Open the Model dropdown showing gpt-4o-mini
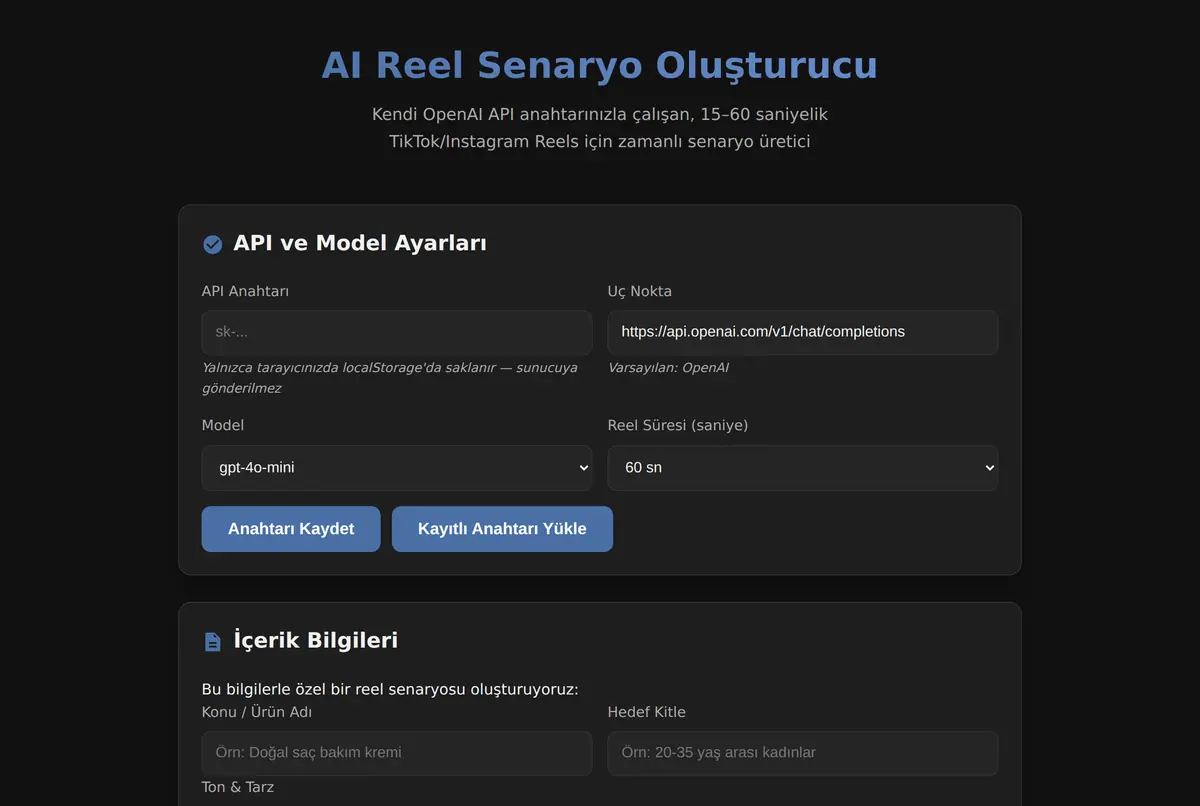Image resolution: width=1200 pixels, height=806 pixels. (x=397, y=467)
